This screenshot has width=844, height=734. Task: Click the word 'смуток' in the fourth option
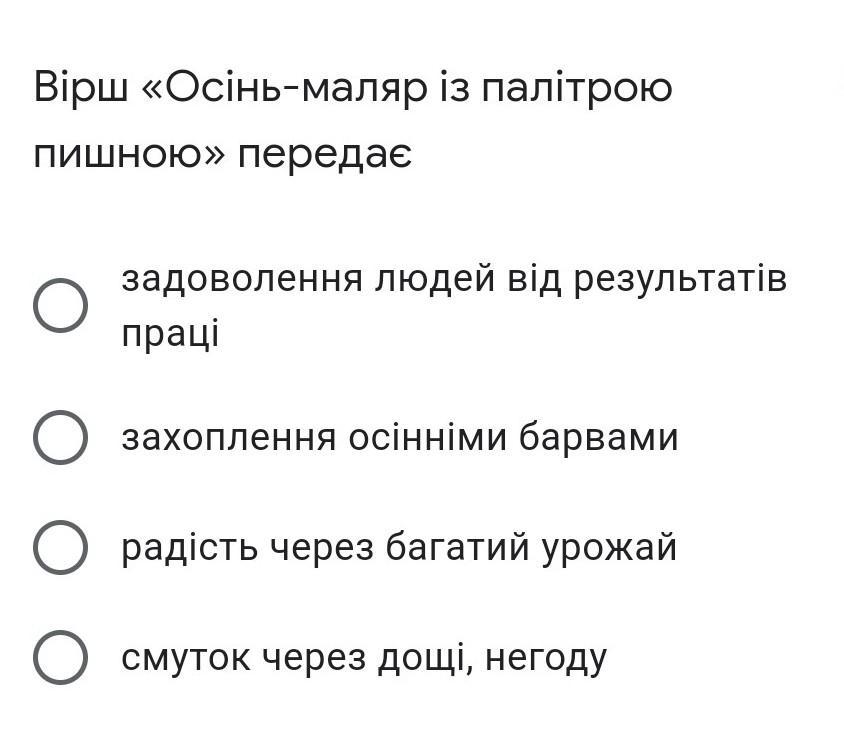click(186, 659)
